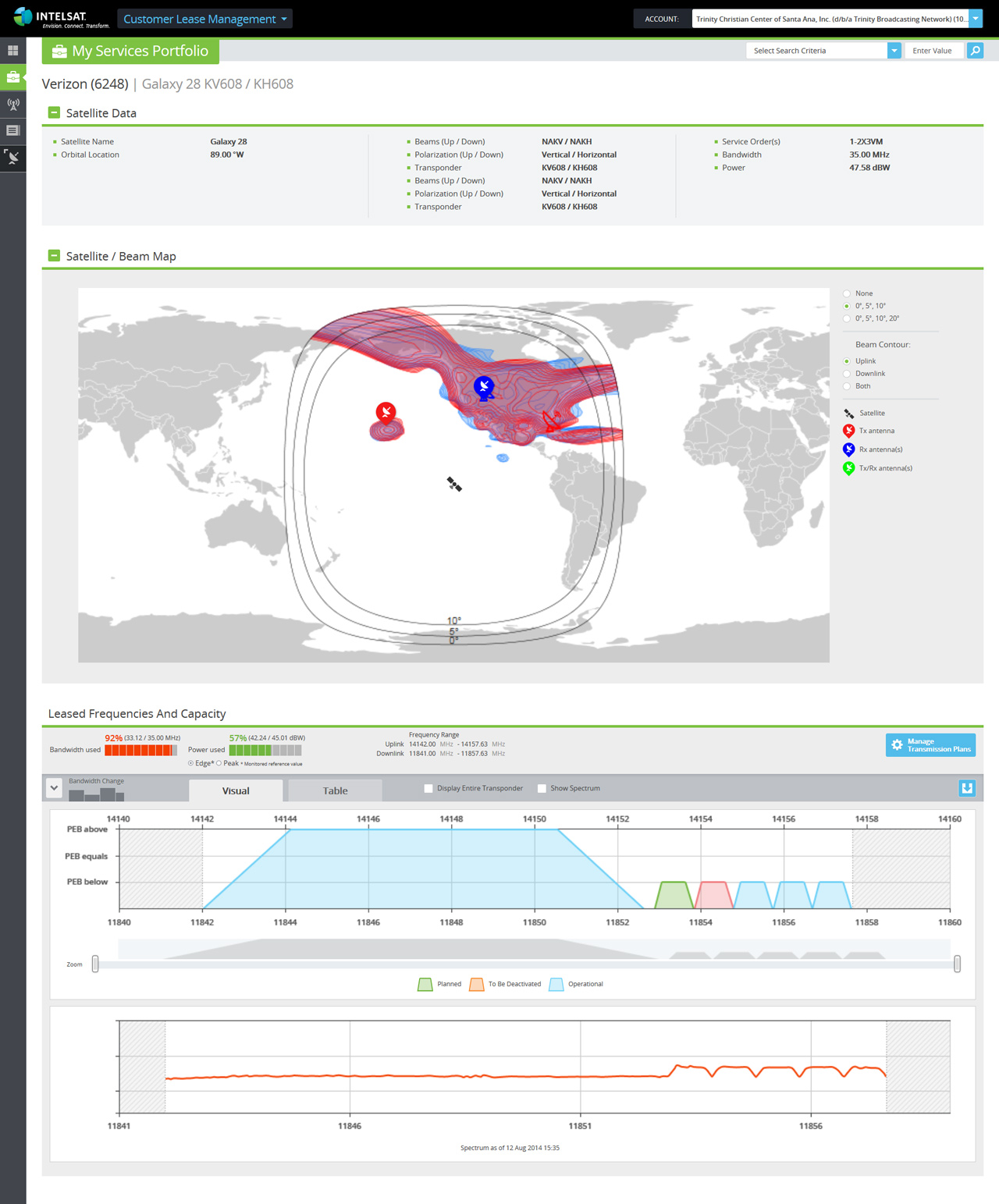The image size is (999, 1204).
Task: Enable Display Entire Transponder checkbox
Action: pos(428,788)
